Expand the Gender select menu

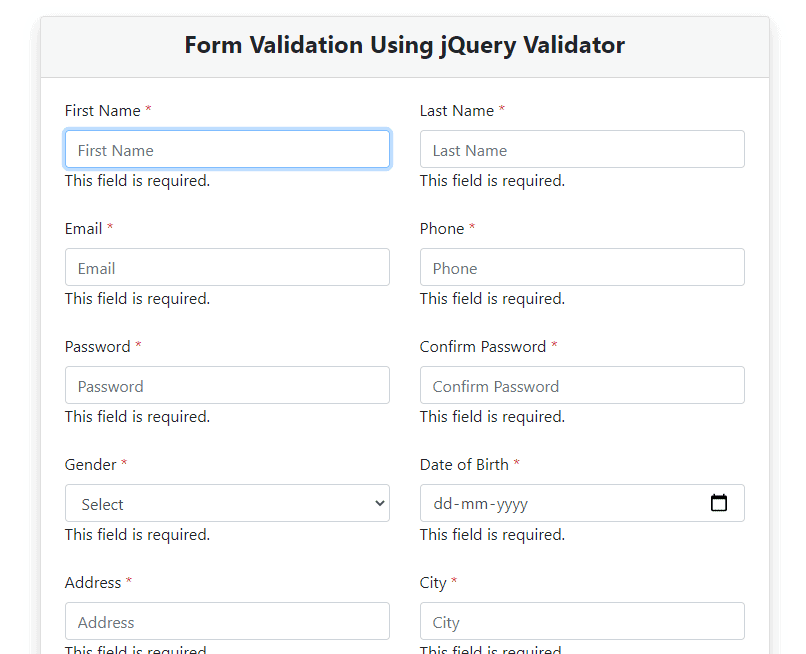(227, 503)
